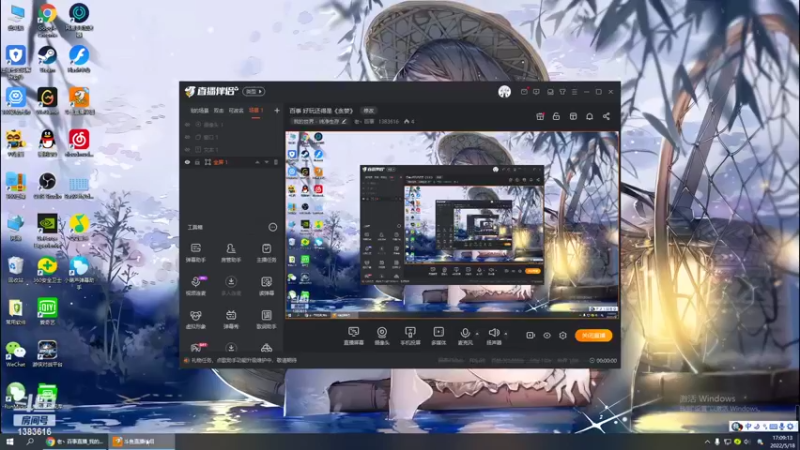Click the shirt skin icon in title bar
Viewport: 800px width, 450px height.
[x=562, y=92]
